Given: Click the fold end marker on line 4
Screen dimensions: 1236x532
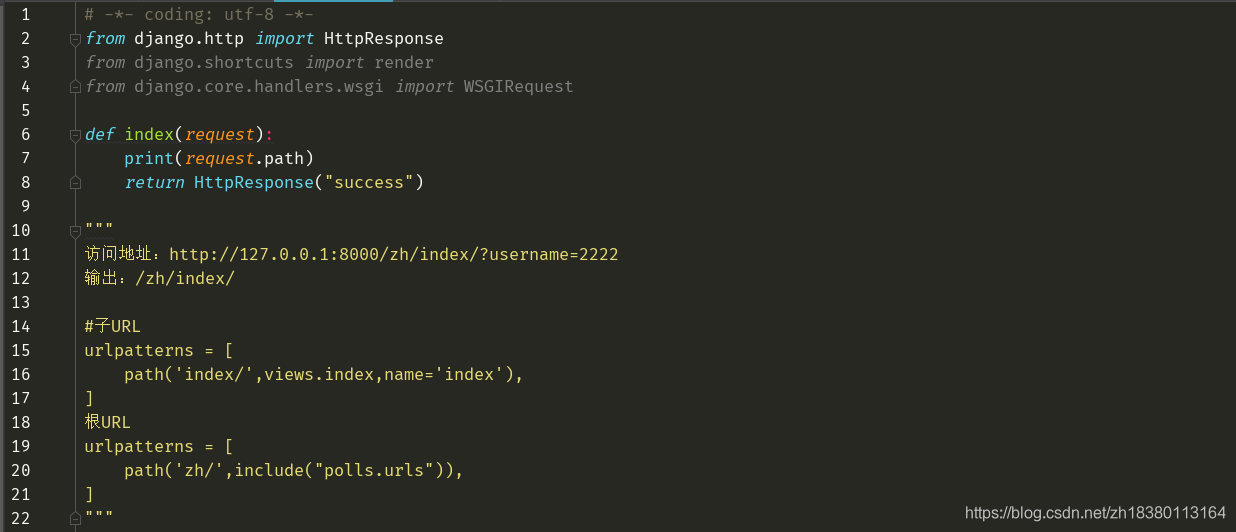Looking at the screenshot, I should (75, 87).
